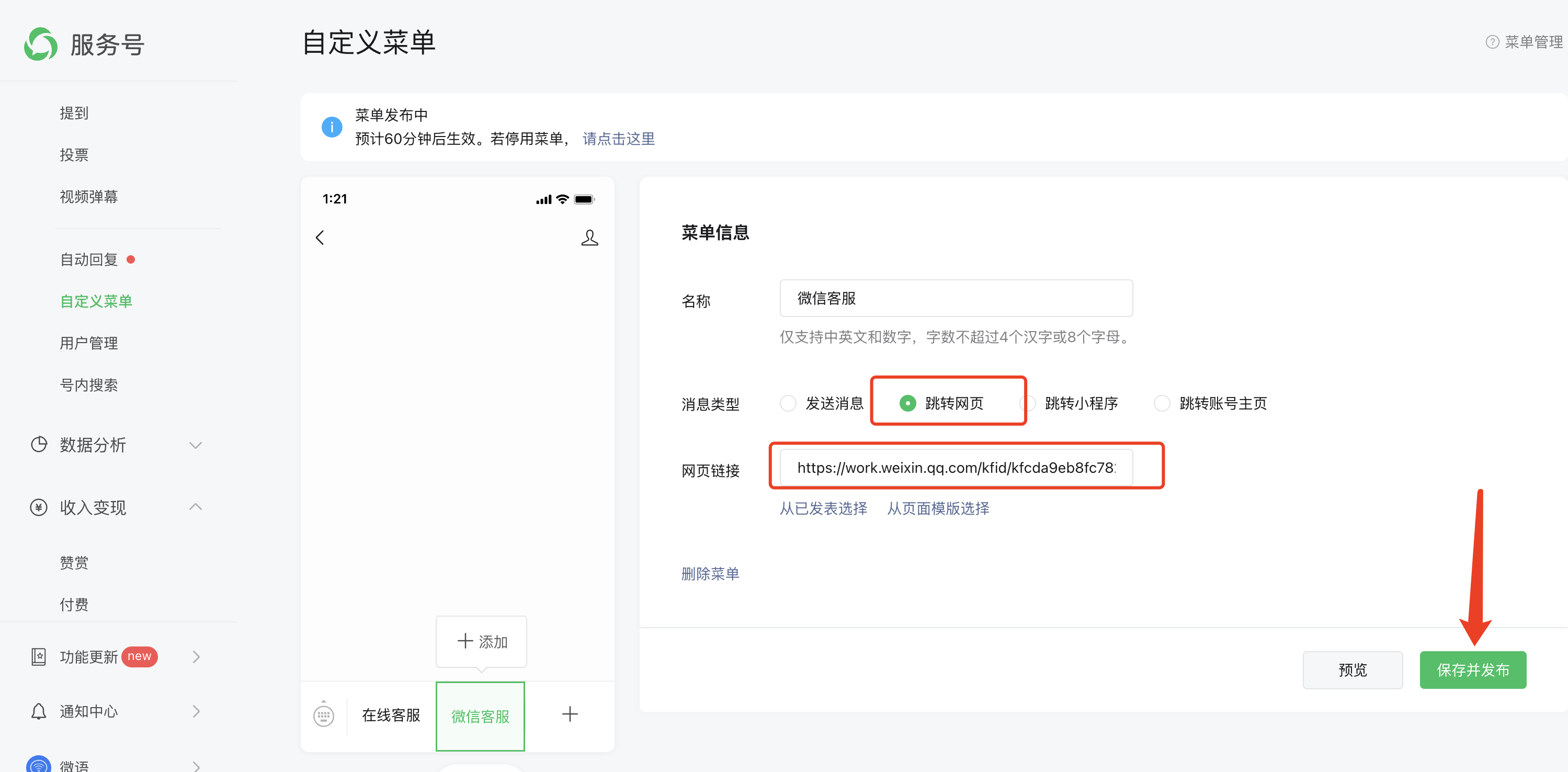Select the 跳转小程序 radio option
The image size is (1568, 772).
pos(1029,403)
